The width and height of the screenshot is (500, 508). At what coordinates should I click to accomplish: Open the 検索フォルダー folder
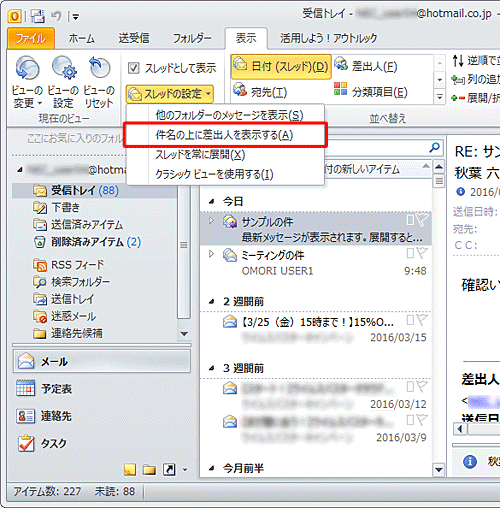click(x=71, y=282)
